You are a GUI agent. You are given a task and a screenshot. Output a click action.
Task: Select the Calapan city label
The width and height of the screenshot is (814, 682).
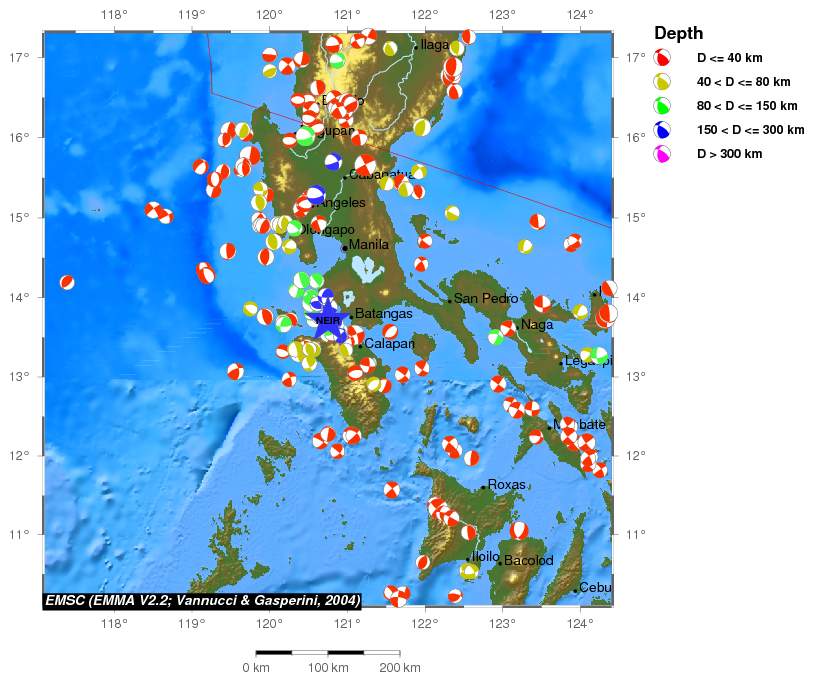pos(389,344)
